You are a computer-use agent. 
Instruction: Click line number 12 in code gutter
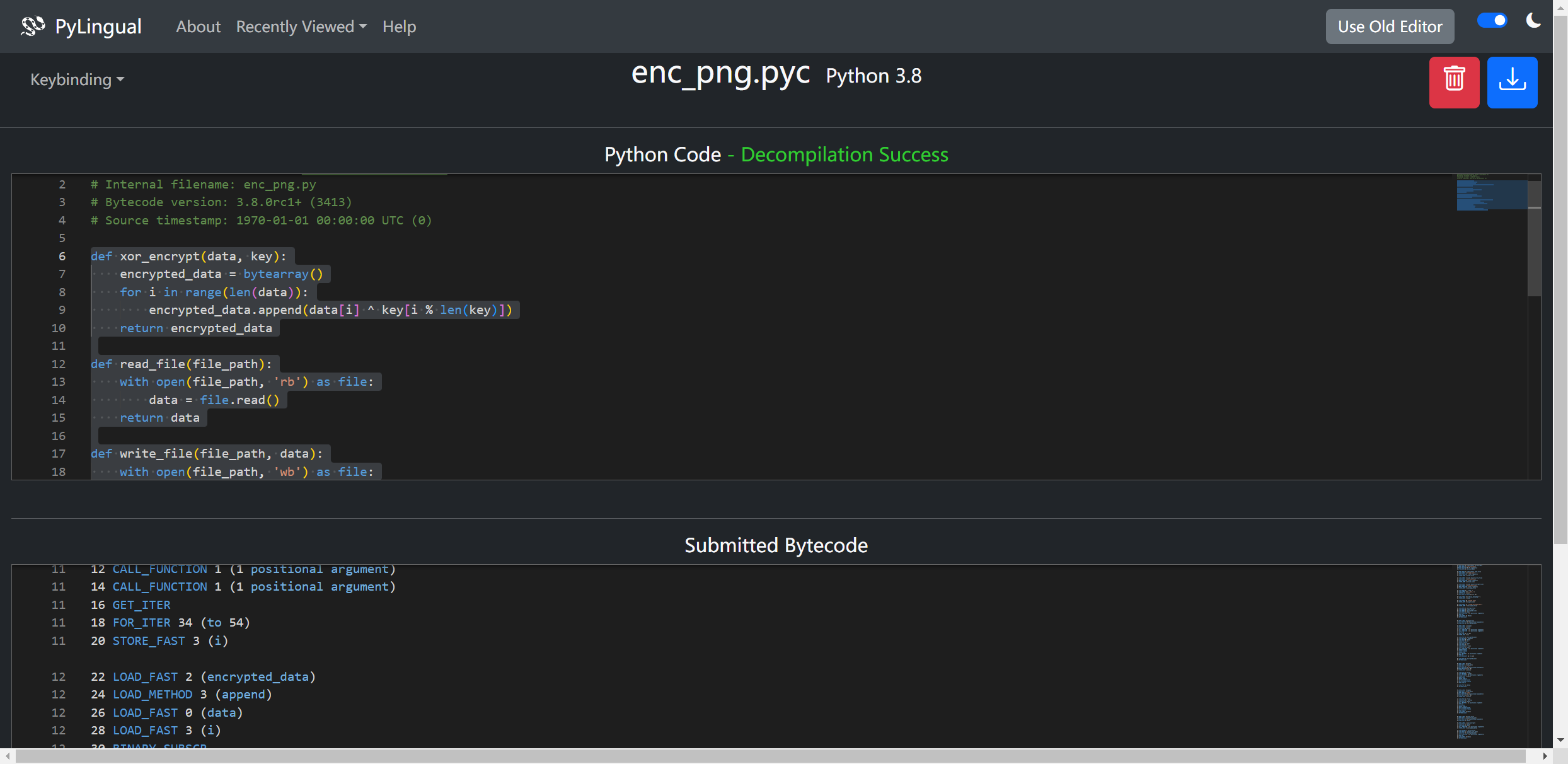(x=59, y=364)
